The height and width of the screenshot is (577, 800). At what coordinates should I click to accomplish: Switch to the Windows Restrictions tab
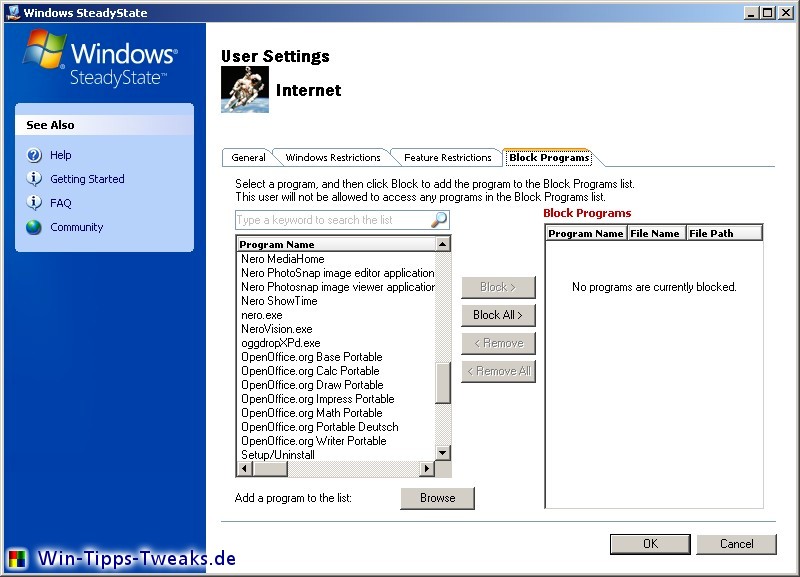point(333,158)
